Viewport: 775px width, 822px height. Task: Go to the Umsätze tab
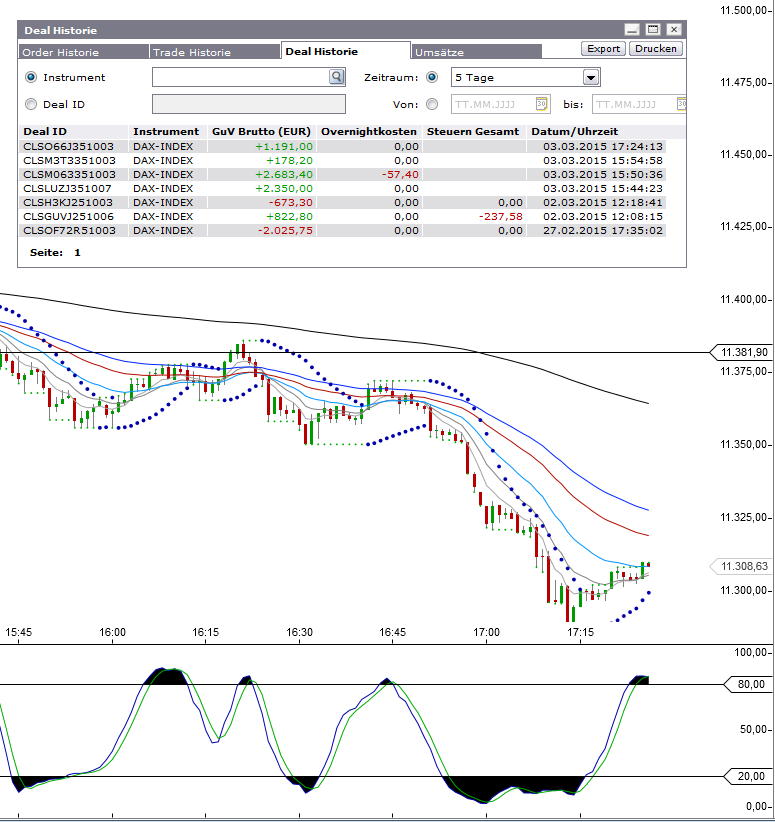[x=439, y=52]
